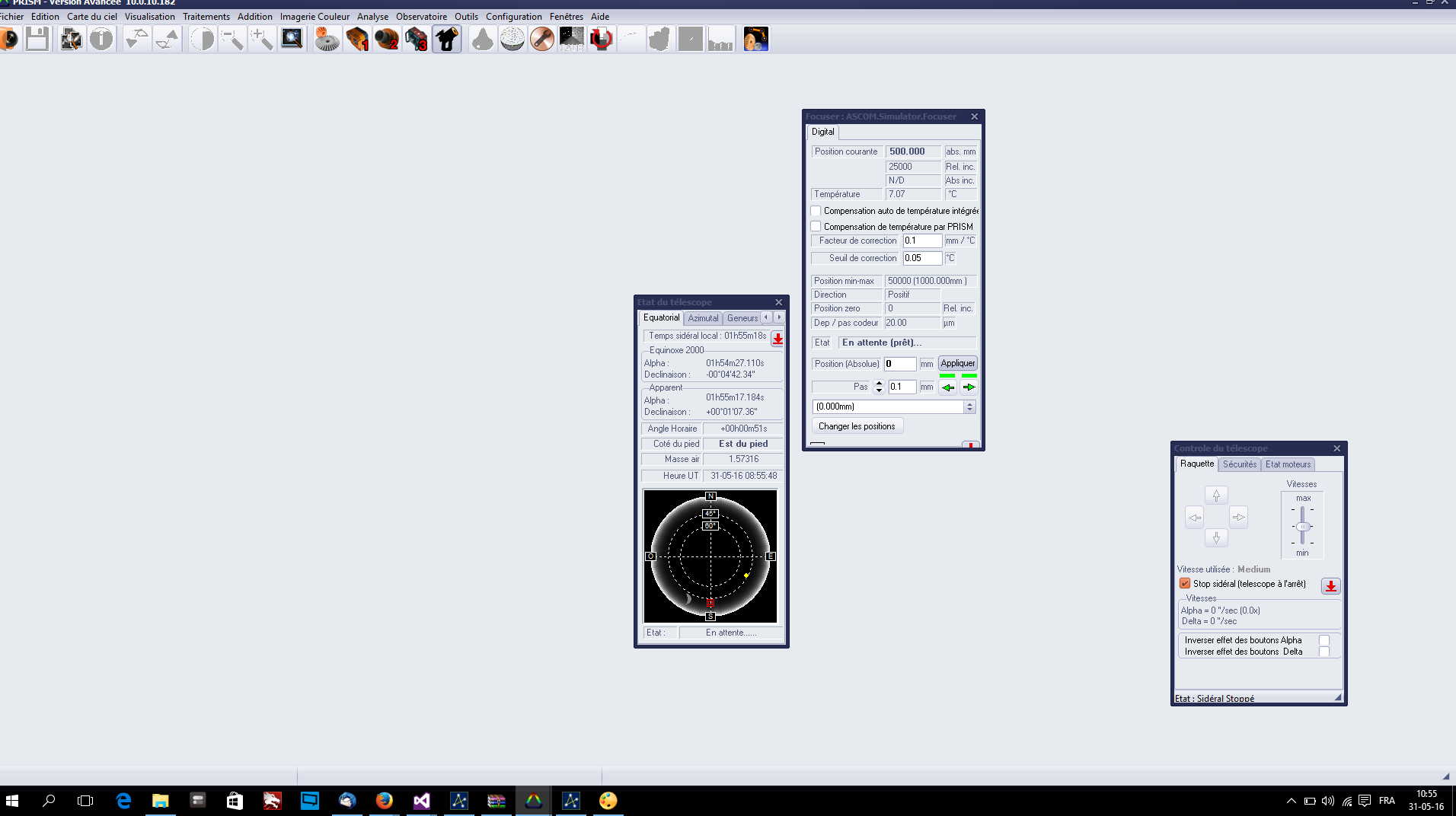1456x816 pixels.
Task: Move focuser inward with green left arrow
Action: pyautogui.click(x=948, y=387)
